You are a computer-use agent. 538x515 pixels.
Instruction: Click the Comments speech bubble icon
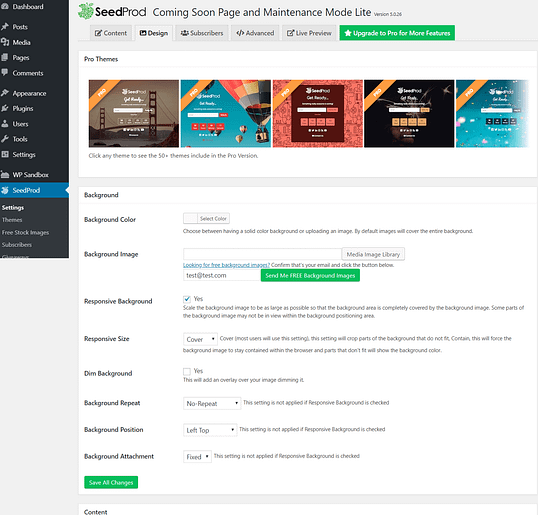click(x=5, y=72)
